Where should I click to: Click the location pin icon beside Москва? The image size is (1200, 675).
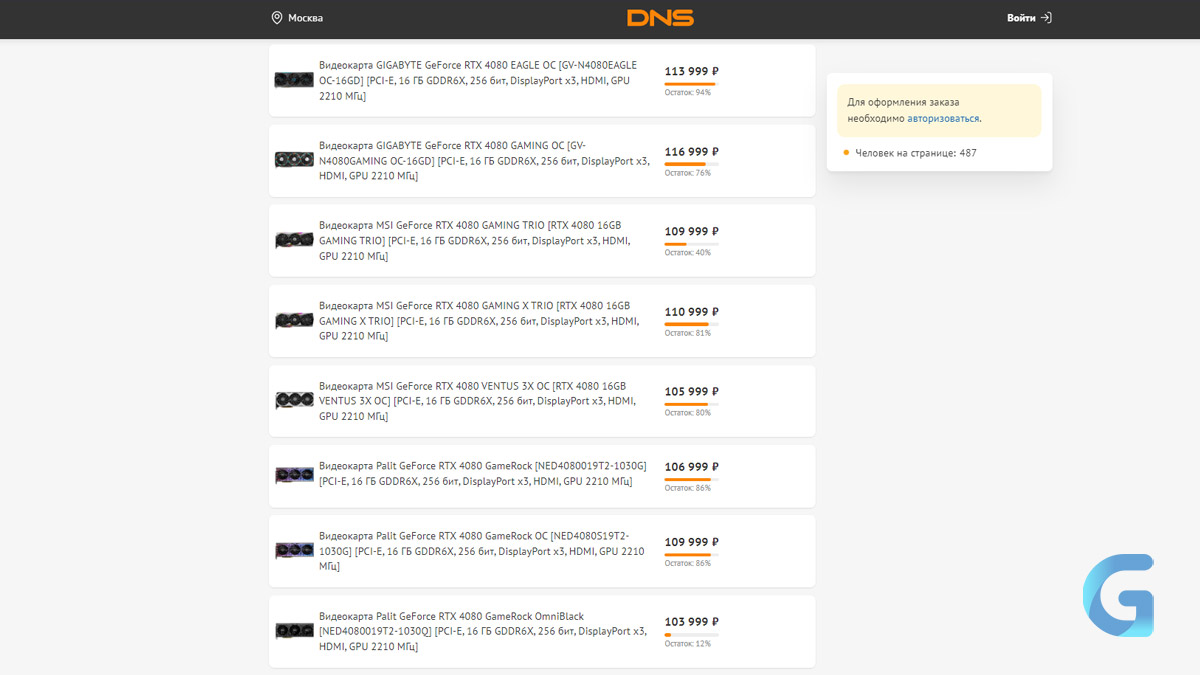pyautogui.click(x=277, y=18)
